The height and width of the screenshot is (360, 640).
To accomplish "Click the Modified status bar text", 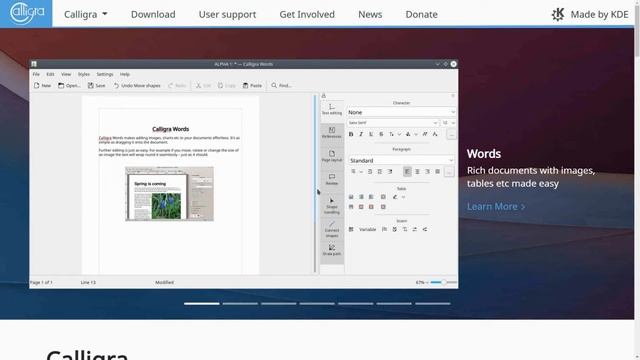I will (x=164, y=282).
